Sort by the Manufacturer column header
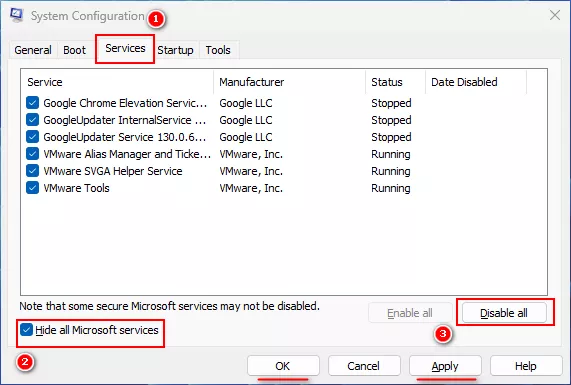571x385 pixels. [290, 82]
